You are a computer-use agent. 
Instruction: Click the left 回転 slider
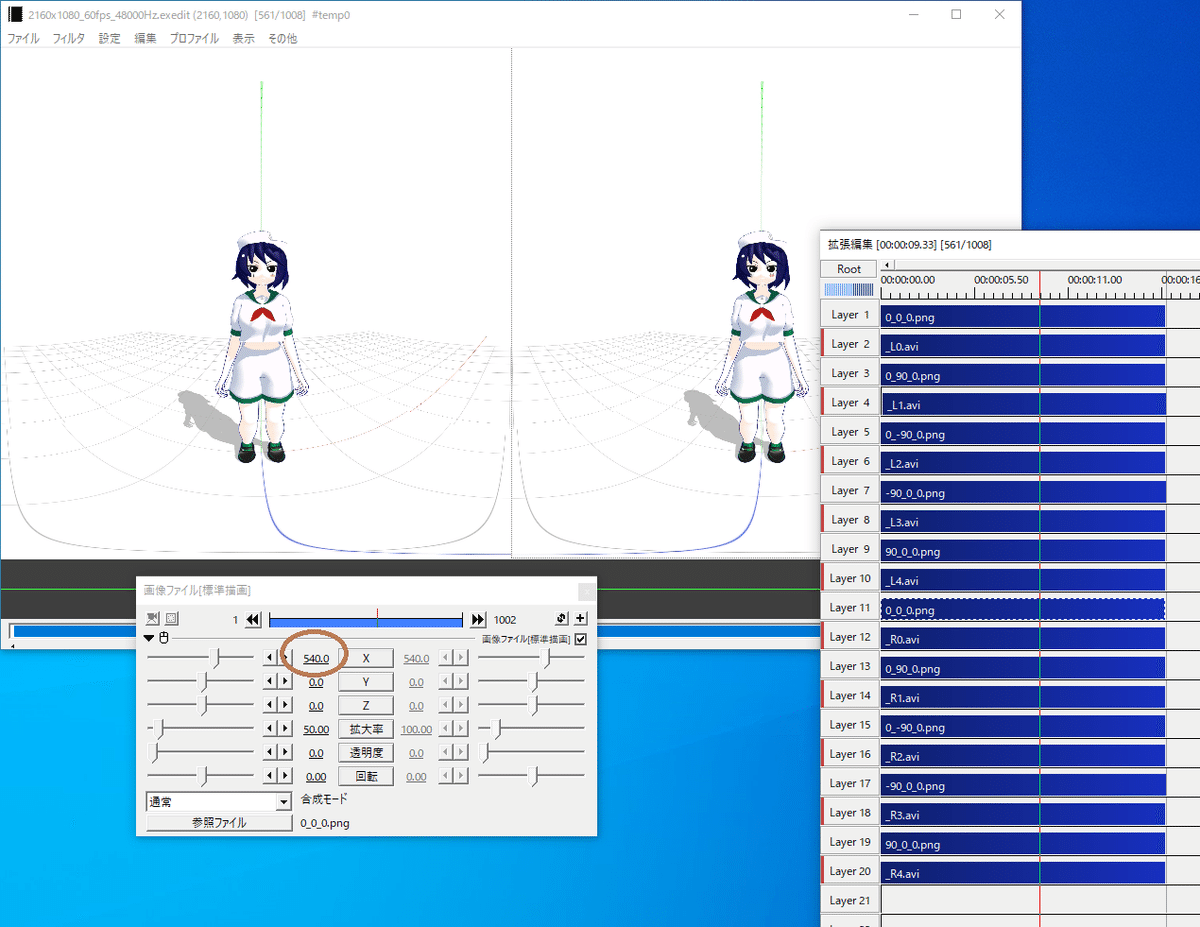(x=201, y=776)
